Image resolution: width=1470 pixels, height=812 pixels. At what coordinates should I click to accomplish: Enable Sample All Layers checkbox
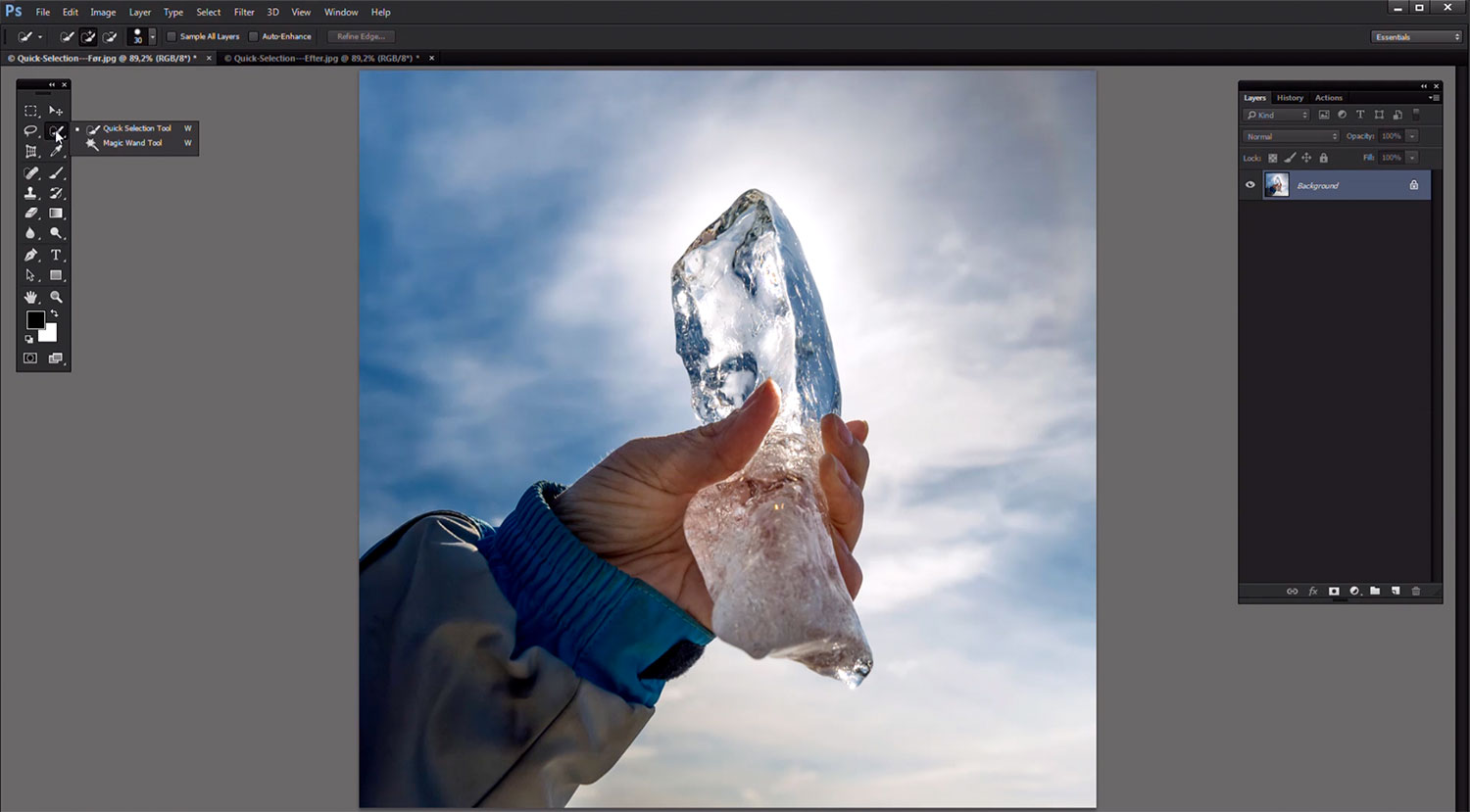pos(171,36)
